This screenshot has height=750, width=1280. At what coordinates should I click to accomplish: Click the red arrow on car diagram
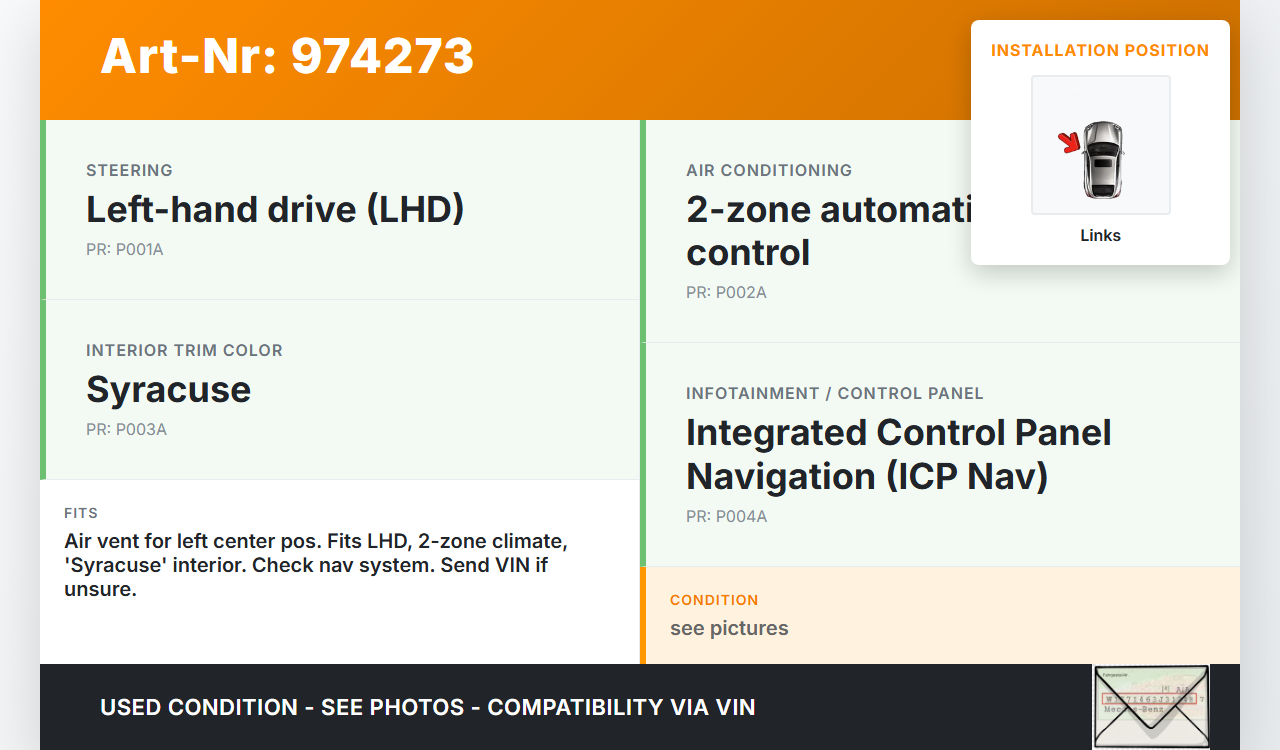[x=1070, y=143]
